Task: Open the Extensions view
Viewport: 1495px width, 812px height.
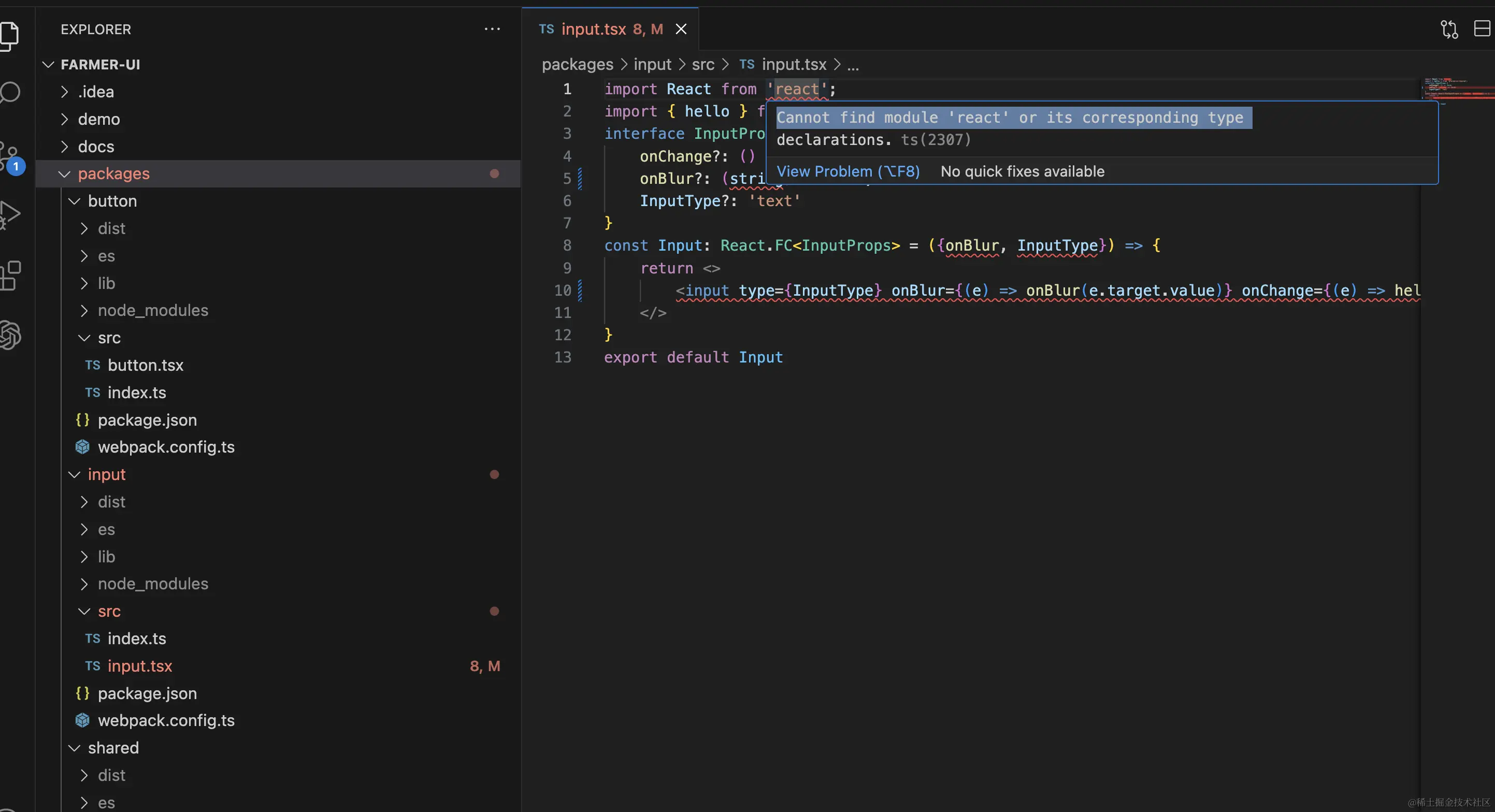Action: [x=9, y=275]
